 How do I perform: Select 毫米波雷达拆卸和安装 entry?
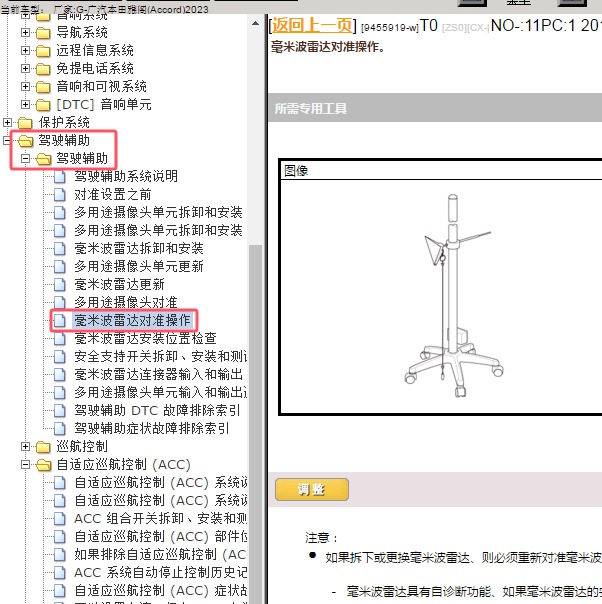coord(138,248)
